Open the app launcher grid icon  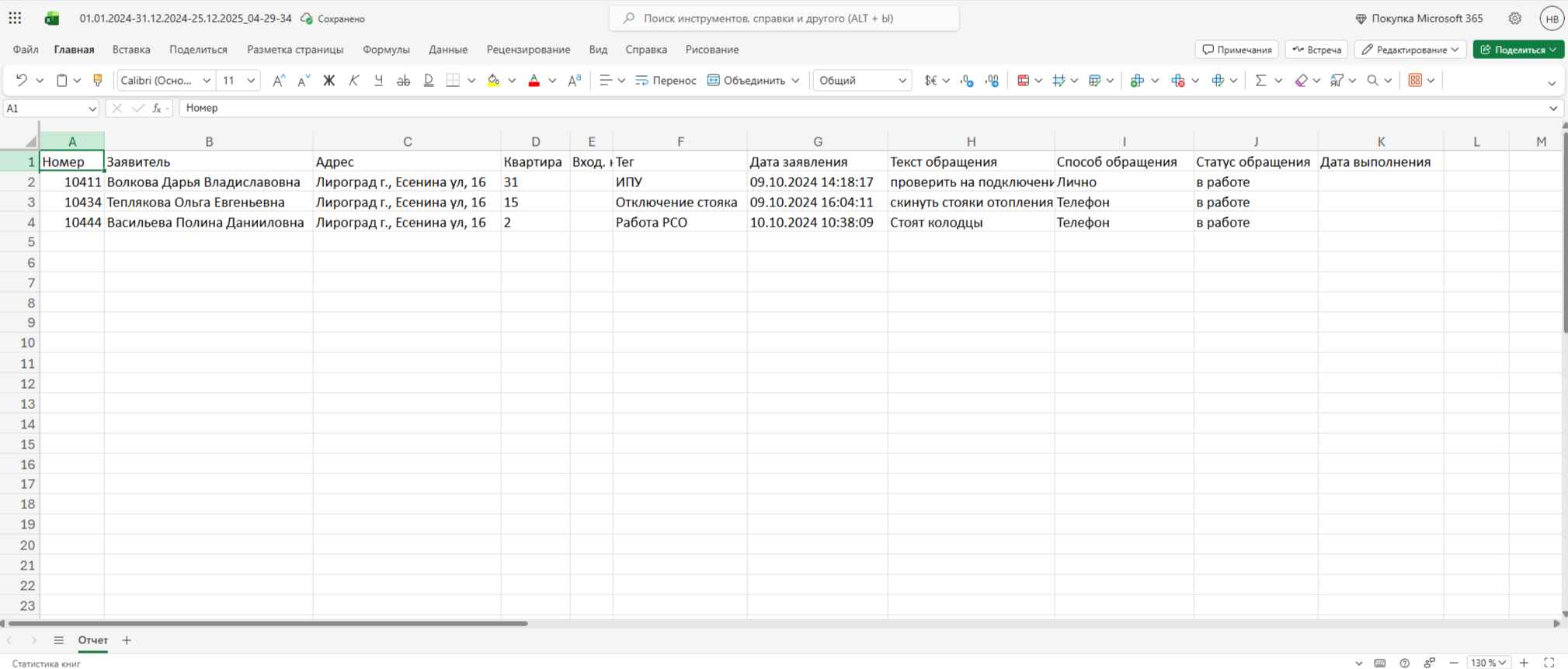point(15,19)
